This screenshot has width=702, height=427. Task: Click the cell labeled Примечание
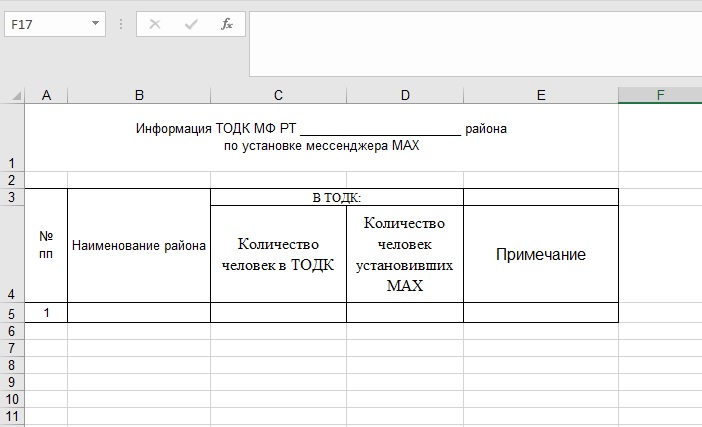click(x=541, y=254)
